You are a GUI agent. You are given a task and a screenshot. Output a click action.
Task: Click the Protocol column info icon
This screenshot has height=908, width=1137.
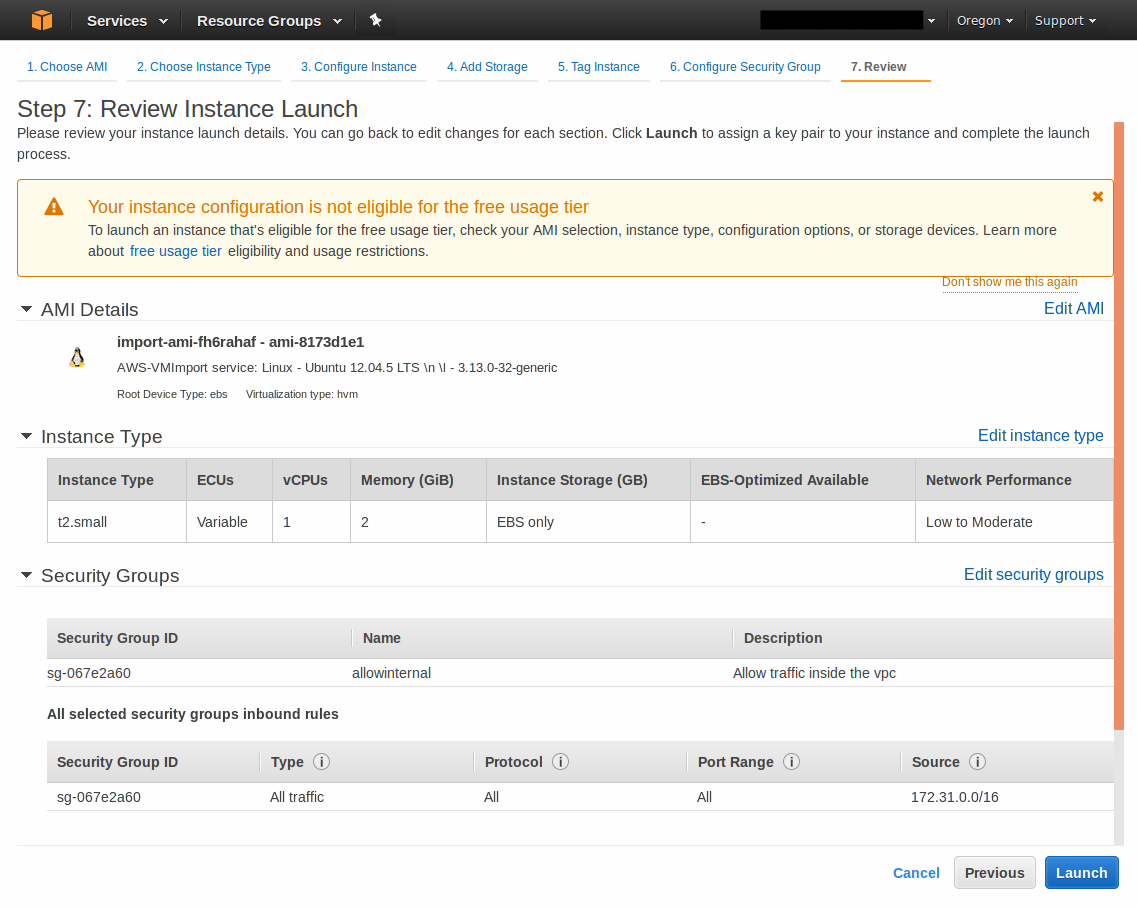click(560, 762)
